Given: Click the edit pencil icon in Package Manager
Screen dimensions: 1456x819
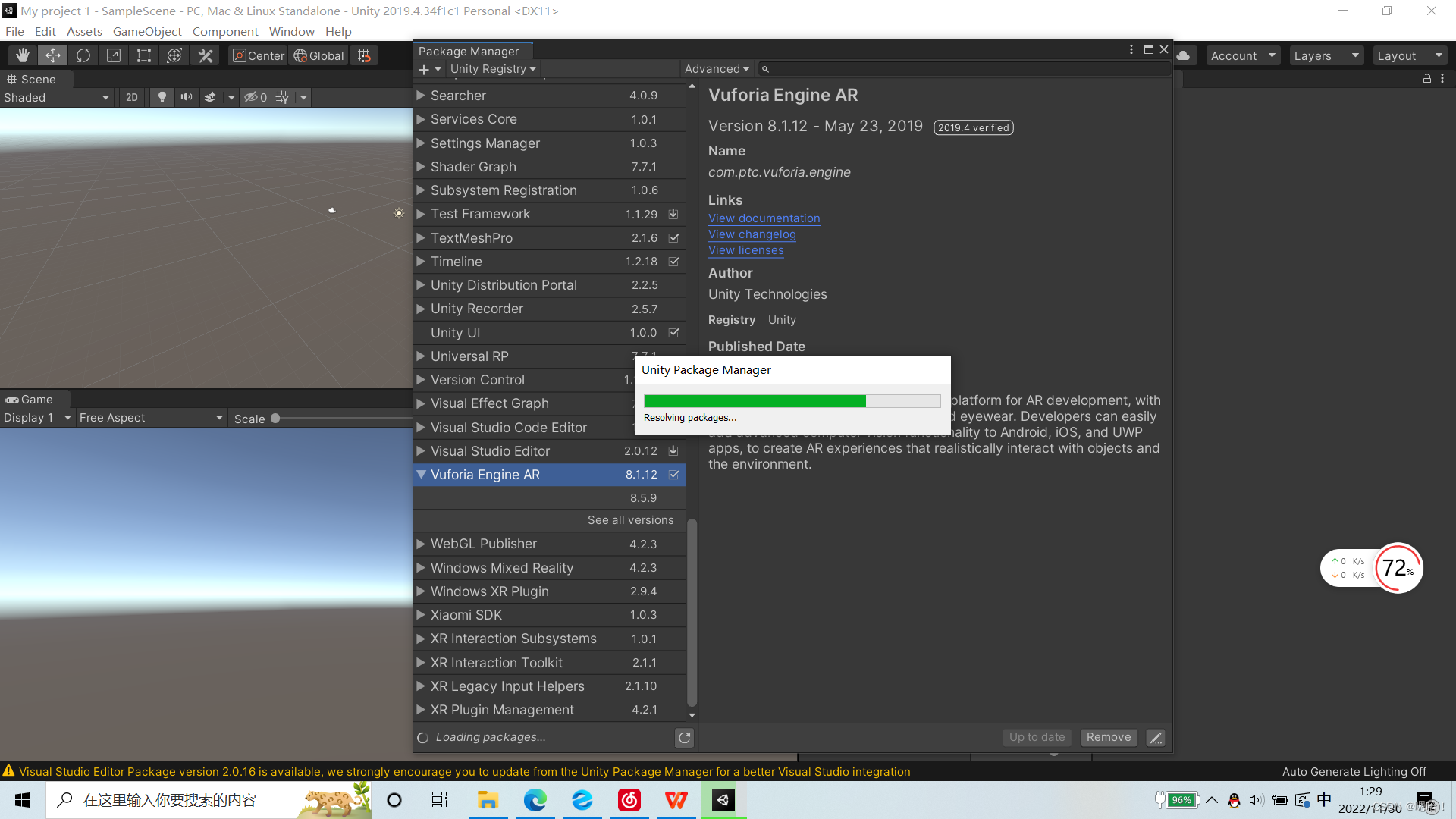Looking at the screenshot, I should pyautogui.click(x=1156, y=737).
